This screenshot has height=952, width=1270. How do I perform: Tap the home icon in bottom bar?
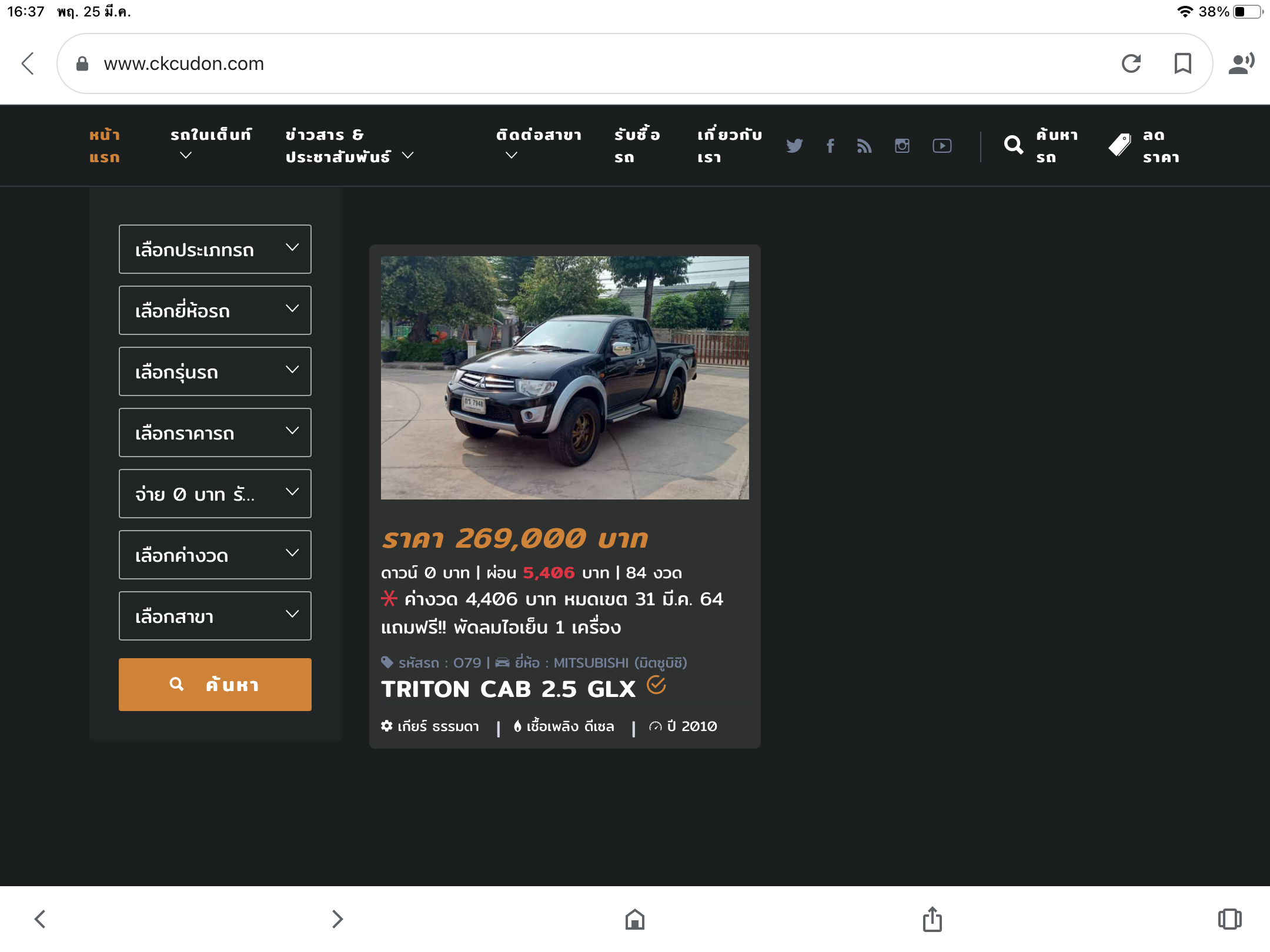pyautogui.click(x=635, y=919)
